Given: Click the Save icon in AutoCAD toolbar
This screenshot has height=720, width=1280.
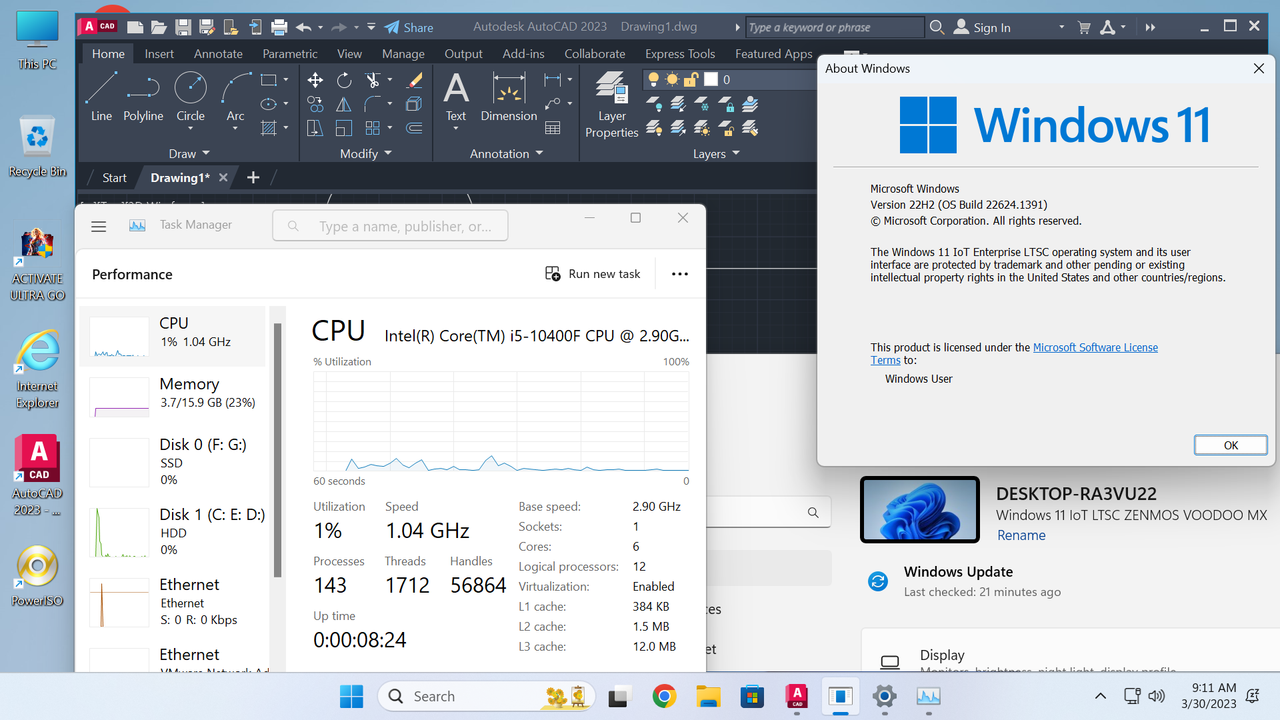Looking at the screenshot, I should click(x=183, y=27).
